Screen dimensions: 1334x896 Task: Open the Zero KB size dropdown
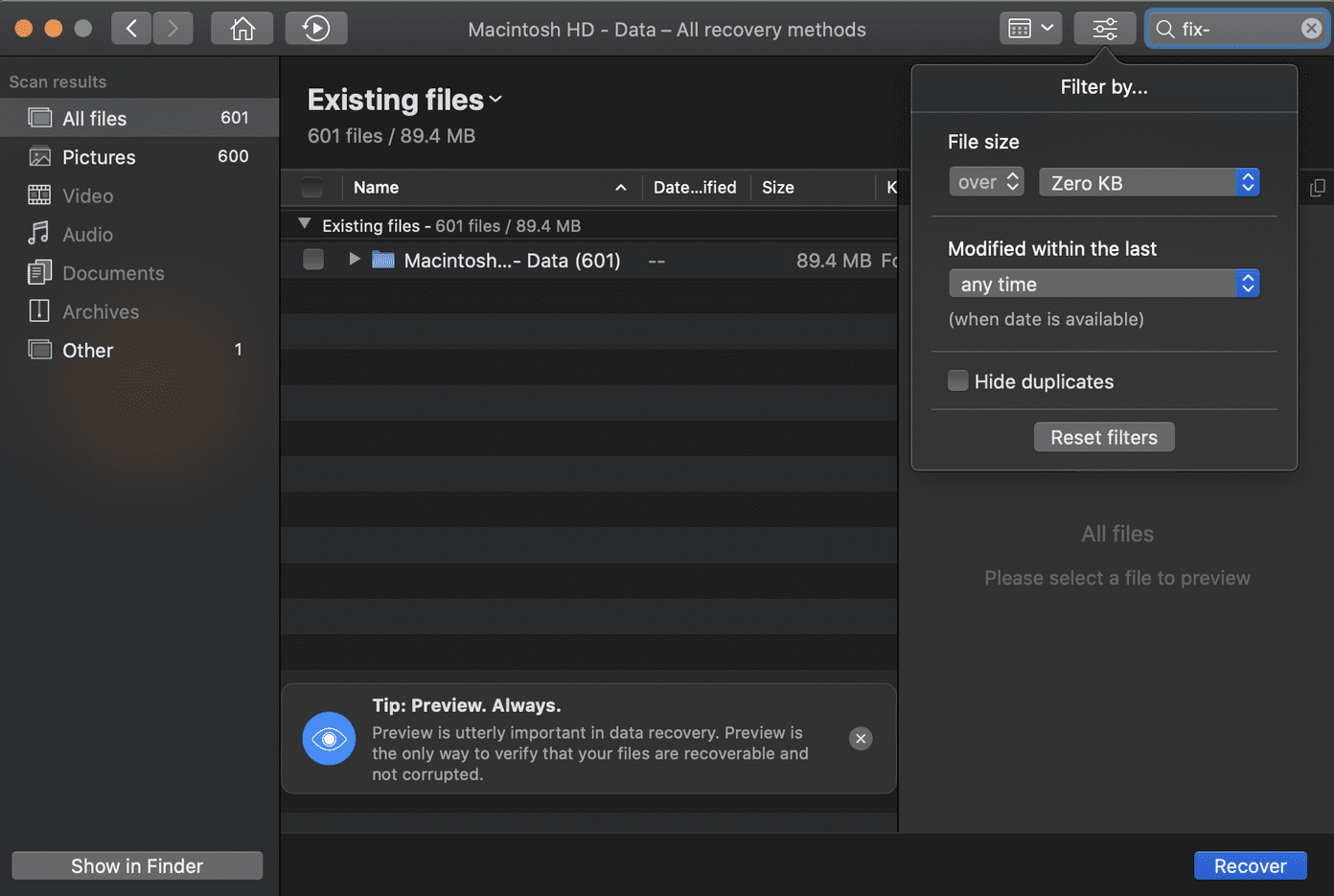pos(1149,182)
